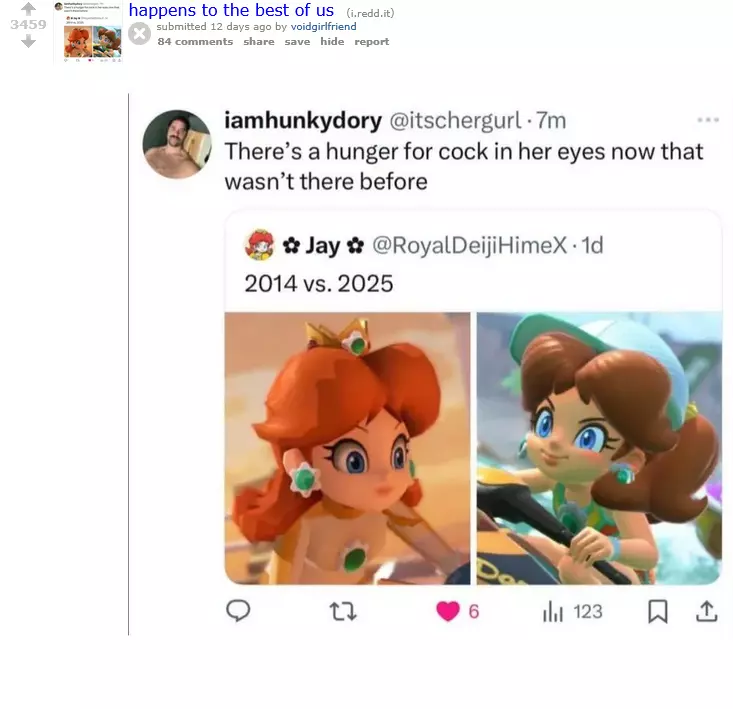
Task: Click the tweet reply speech bubble icon
Action: click(238, 611)
